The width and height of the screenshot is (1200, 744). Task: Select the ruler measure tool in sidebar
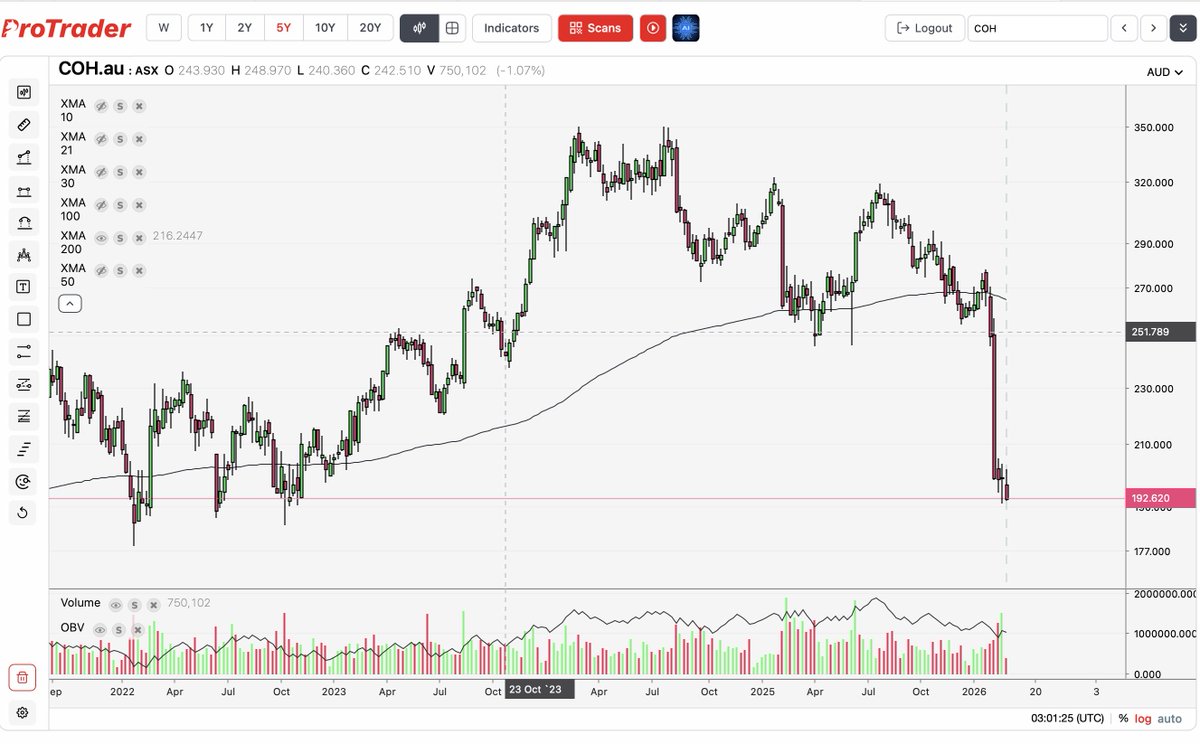(22, 125)
